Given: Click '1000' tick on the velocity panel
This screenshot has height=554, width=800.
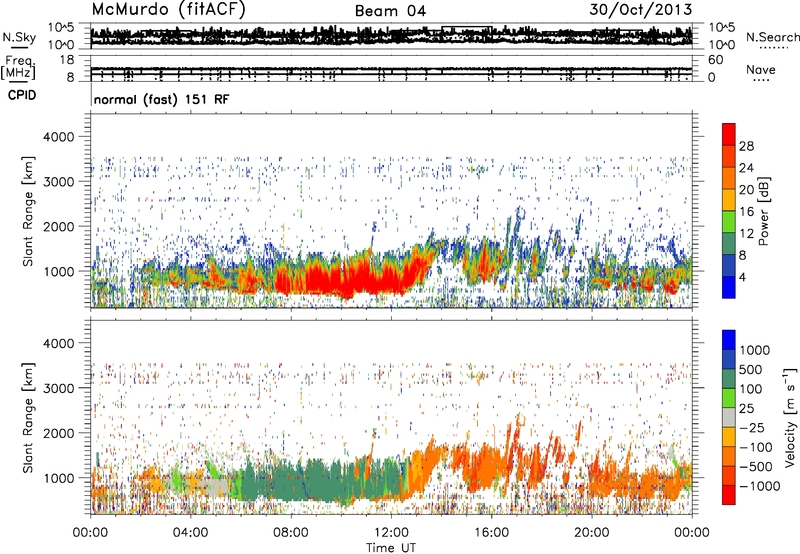Looking at the screenshot, I should [x=59, y=478].
